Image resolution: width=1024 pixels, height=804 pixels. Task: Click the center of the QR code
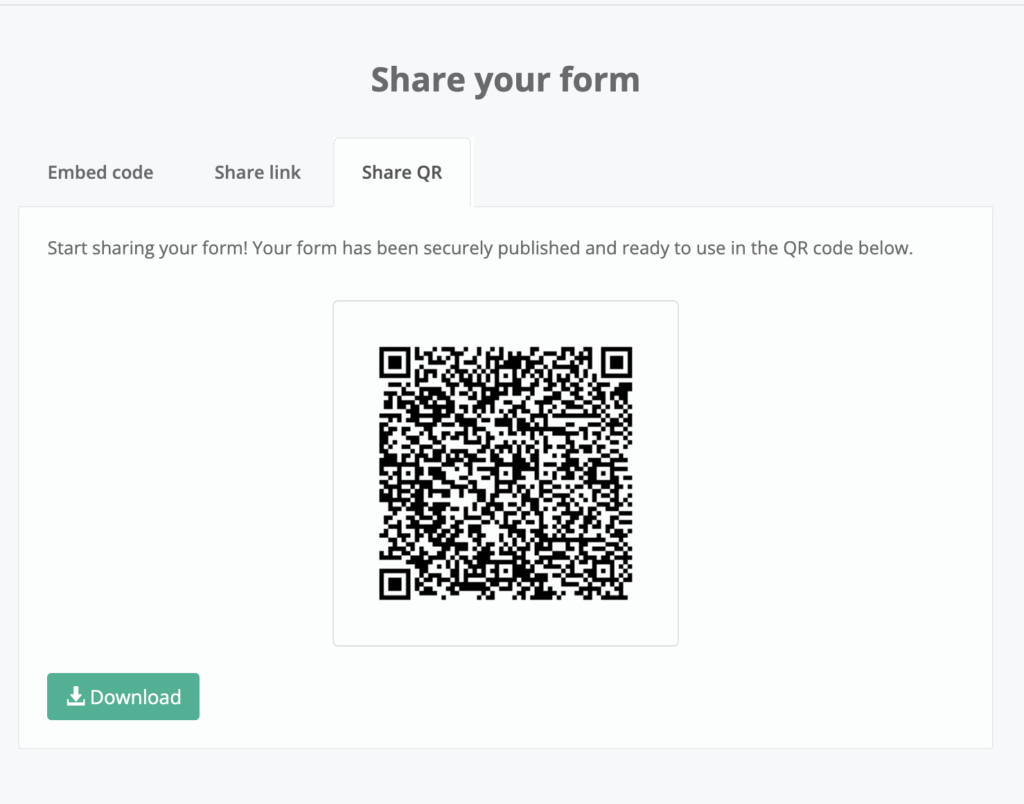click(506, 473)
